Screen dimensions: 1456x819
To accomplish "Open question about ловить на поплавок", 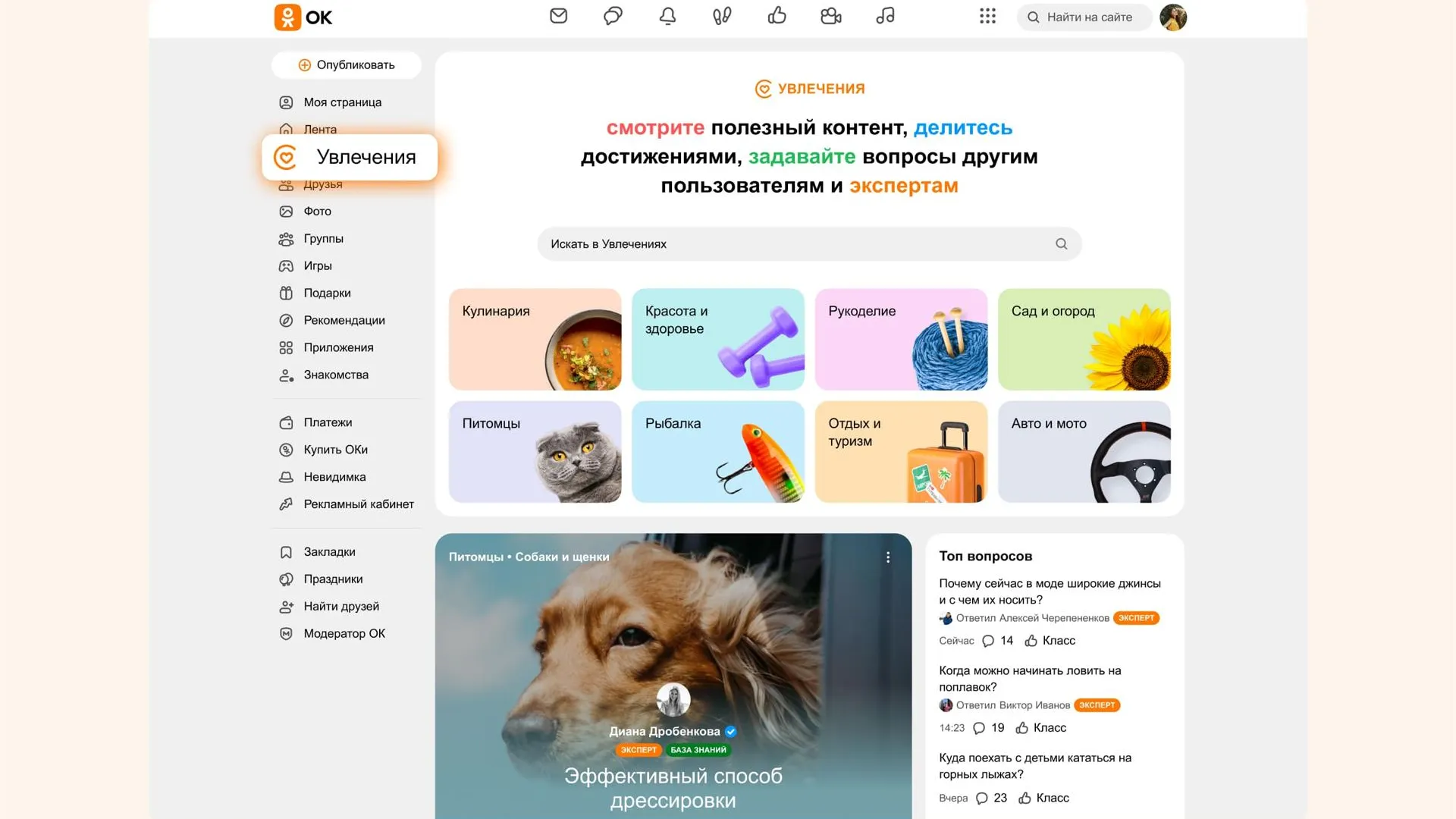I will click(x=1030, y=679).
